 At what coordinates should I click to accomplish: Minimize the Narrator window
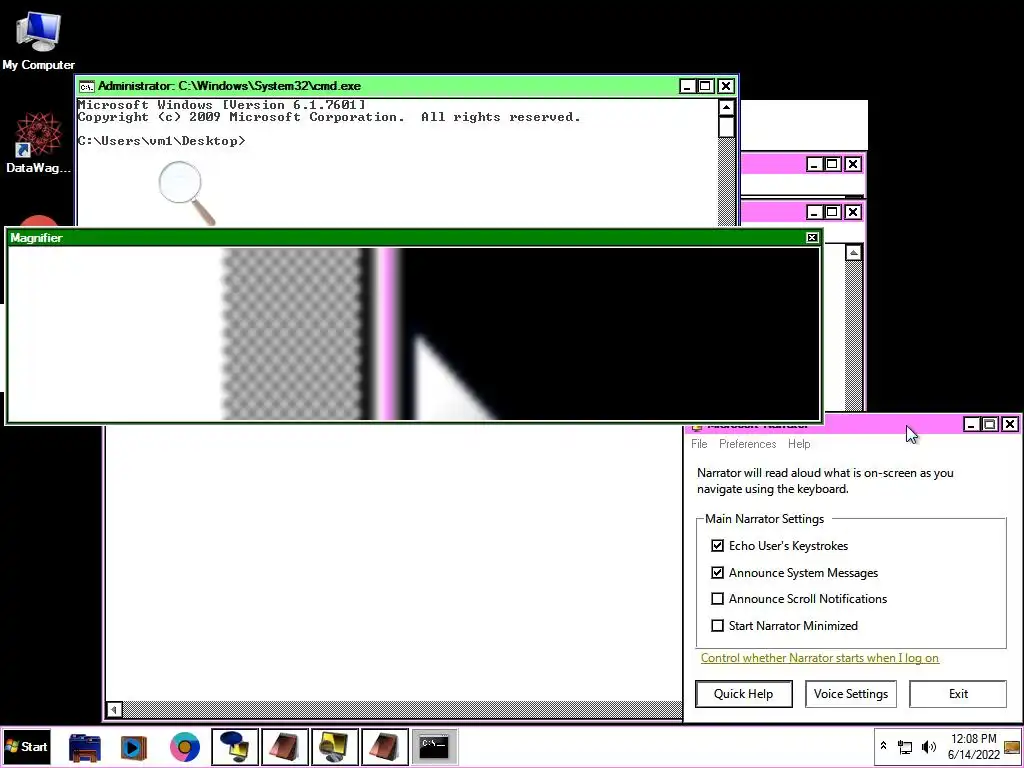(971, 424)
